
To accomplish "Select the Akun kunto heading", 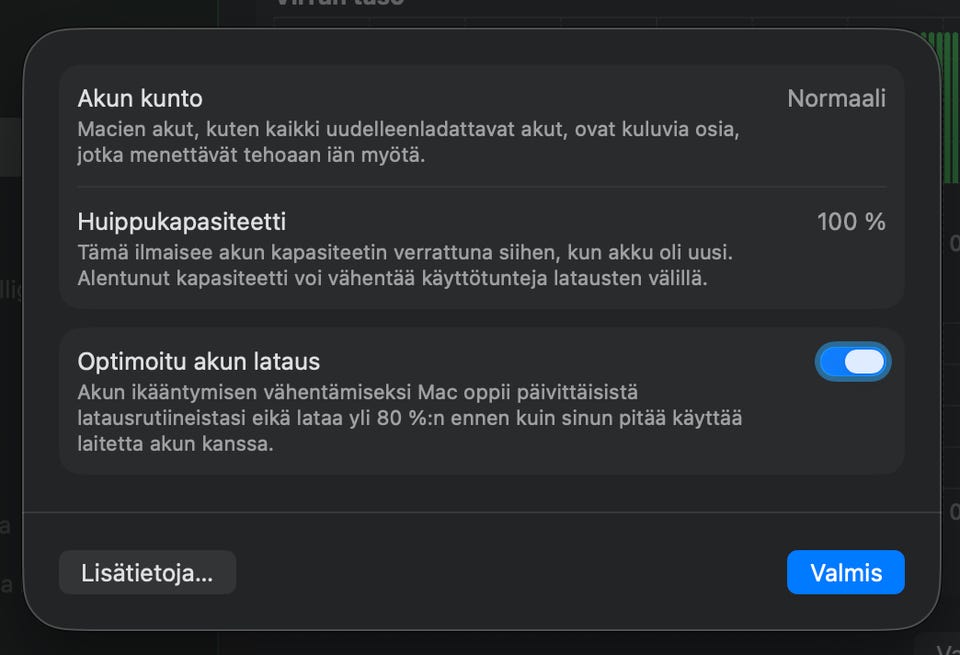I will (x=140, y=98).
